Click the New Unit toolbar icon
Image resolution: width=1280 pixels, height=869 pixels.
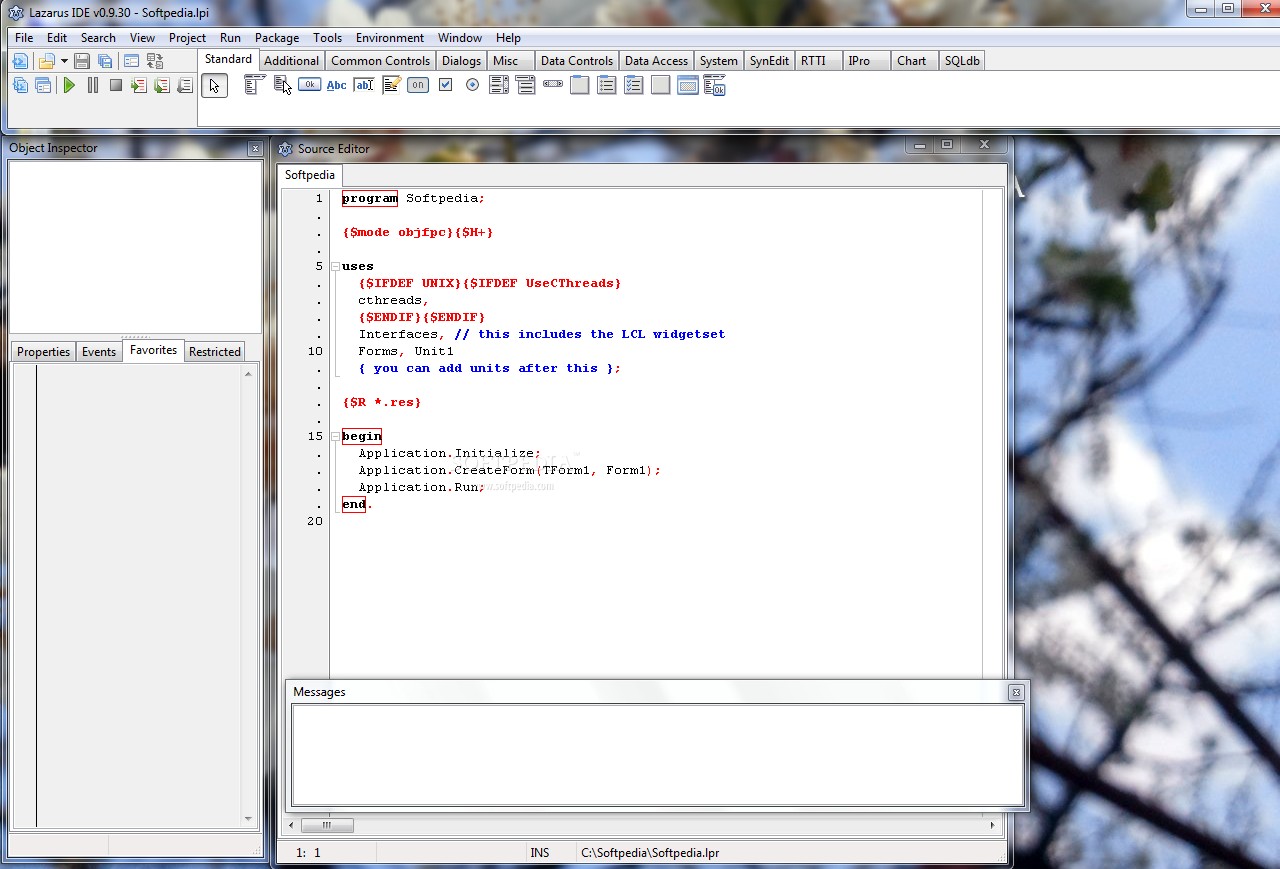[x=19, y=61]
